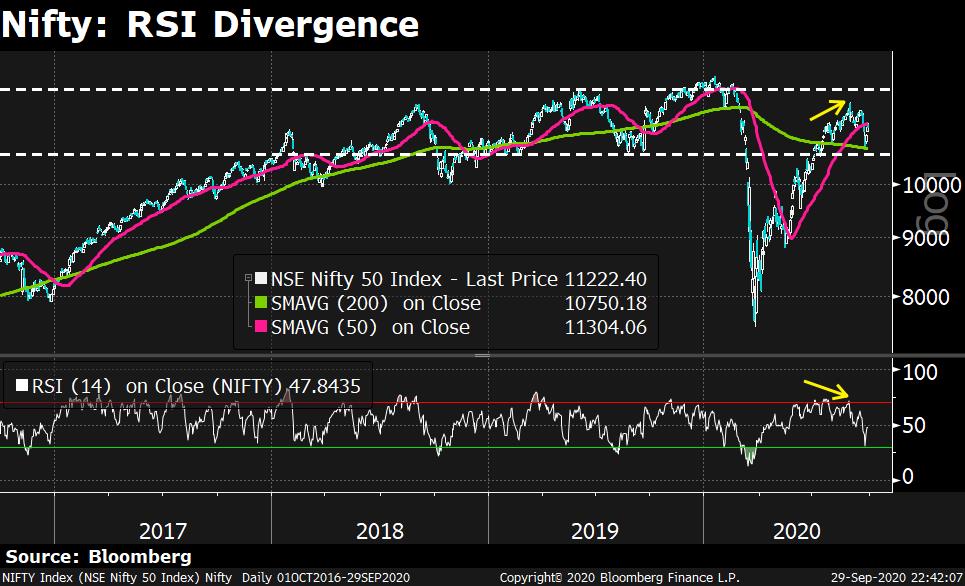The width and height of the screenshot is (965, 586).
Task: Click the Source: Bloomberg text
Action: 97,557
